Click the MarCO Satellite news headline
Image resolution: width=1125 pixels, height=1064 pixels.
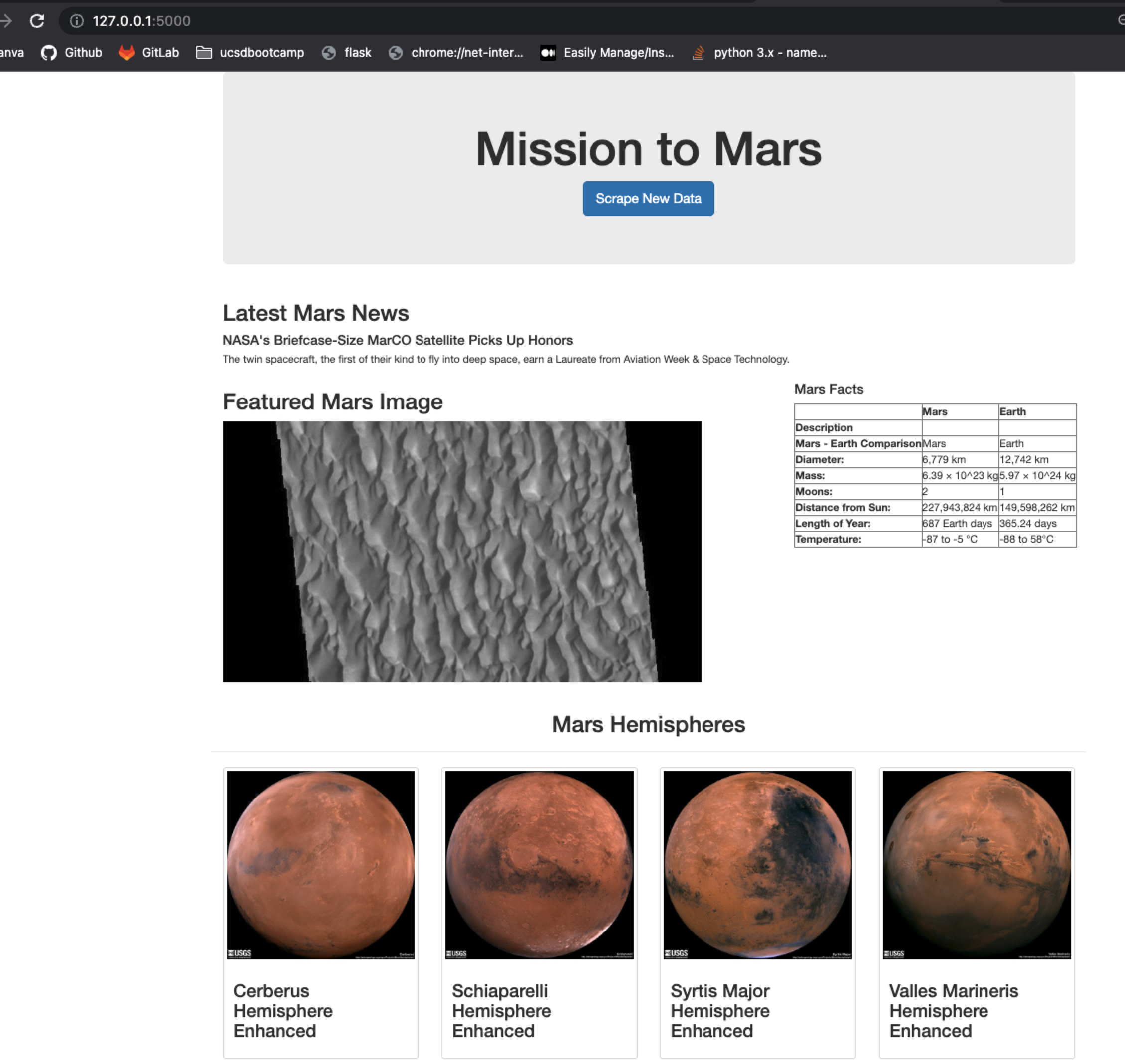click(x=398, y=340)
